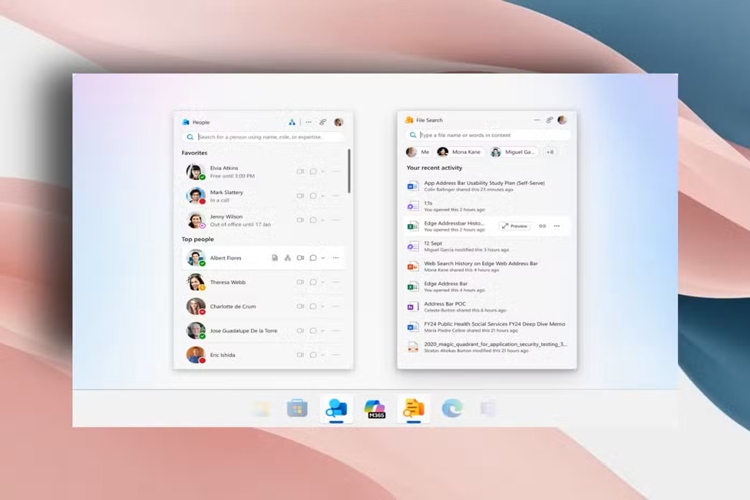This screenshot has width=750, height=500.
Task: Start video call with Charlotte de Crum
Action: click(300, 306)
